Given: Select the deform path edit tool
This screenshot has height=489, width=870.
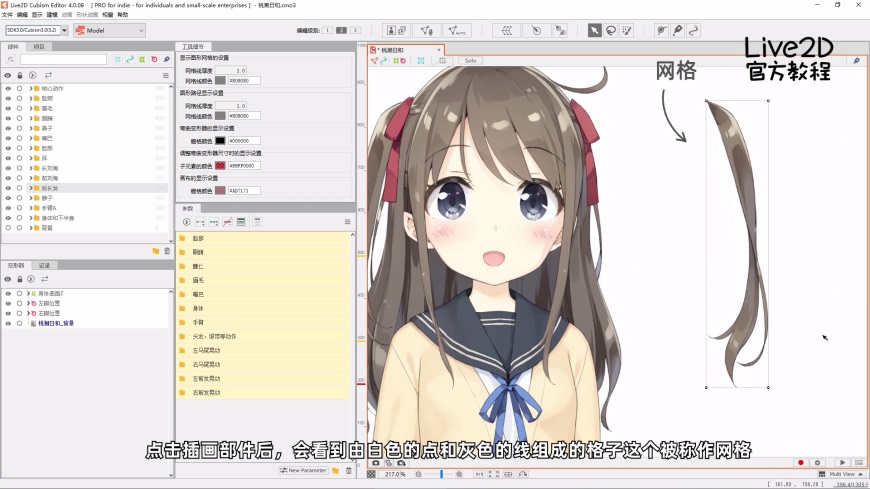Looking at the screenshot, I should click(x=661, y=31).
